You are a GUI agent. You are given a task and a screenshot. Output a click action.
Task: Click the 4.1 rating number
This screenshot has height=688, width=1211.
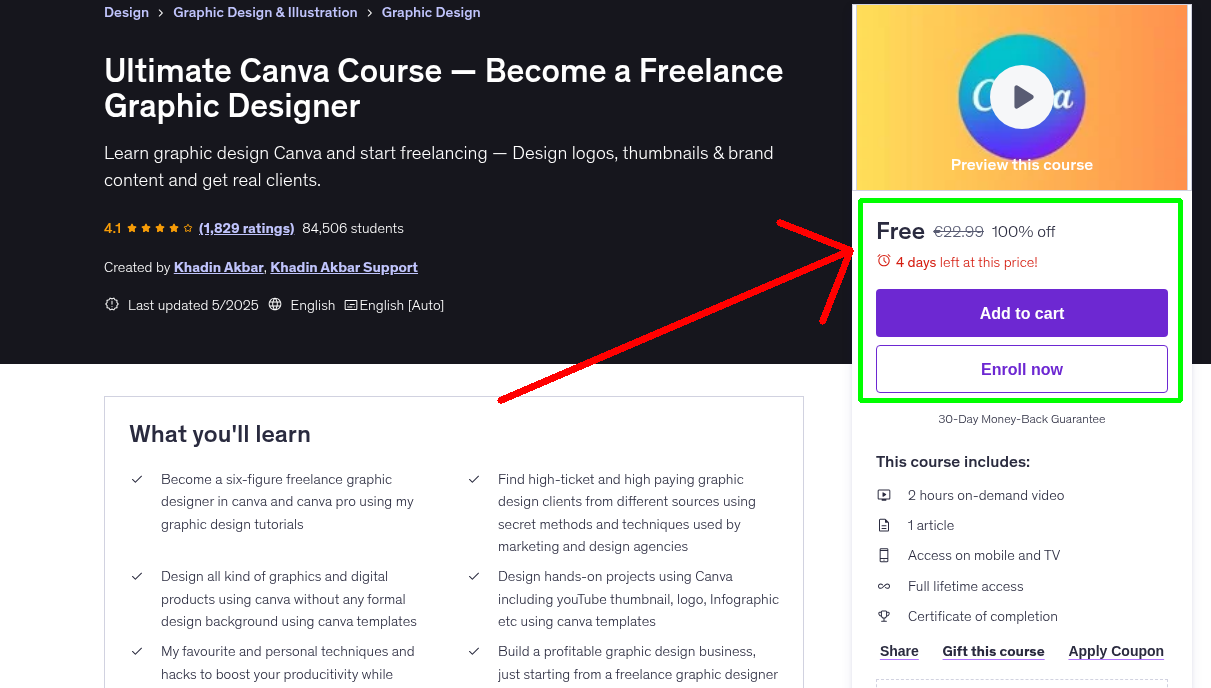112,228
